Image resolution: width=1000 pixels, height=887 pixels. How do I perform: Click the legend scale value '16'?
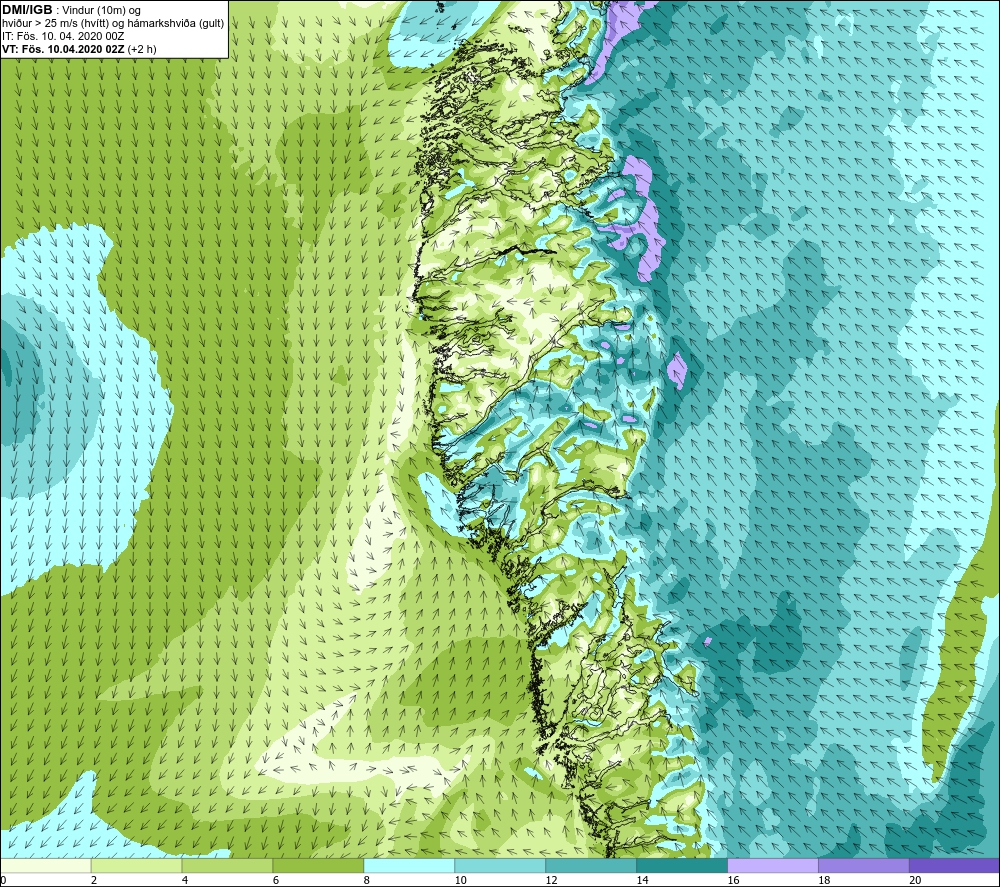click(x=733, y=880)
